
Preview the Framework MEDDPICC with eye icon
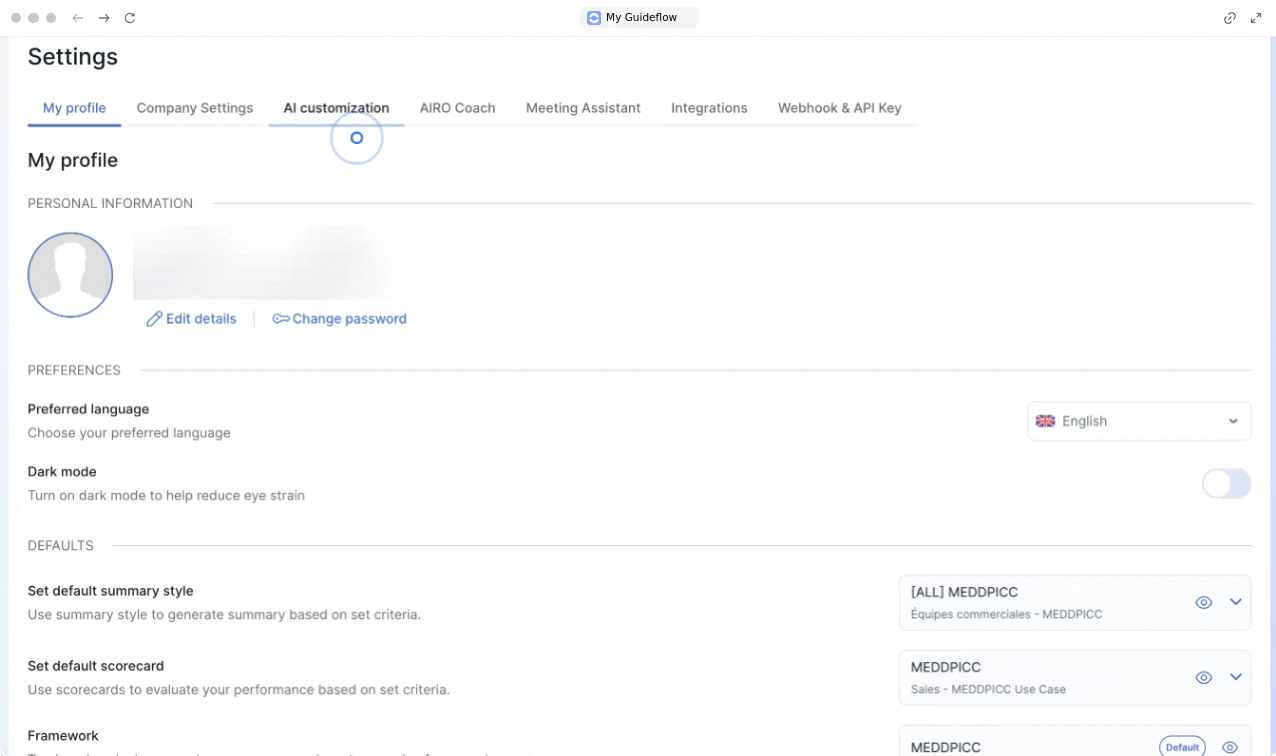1230,747
